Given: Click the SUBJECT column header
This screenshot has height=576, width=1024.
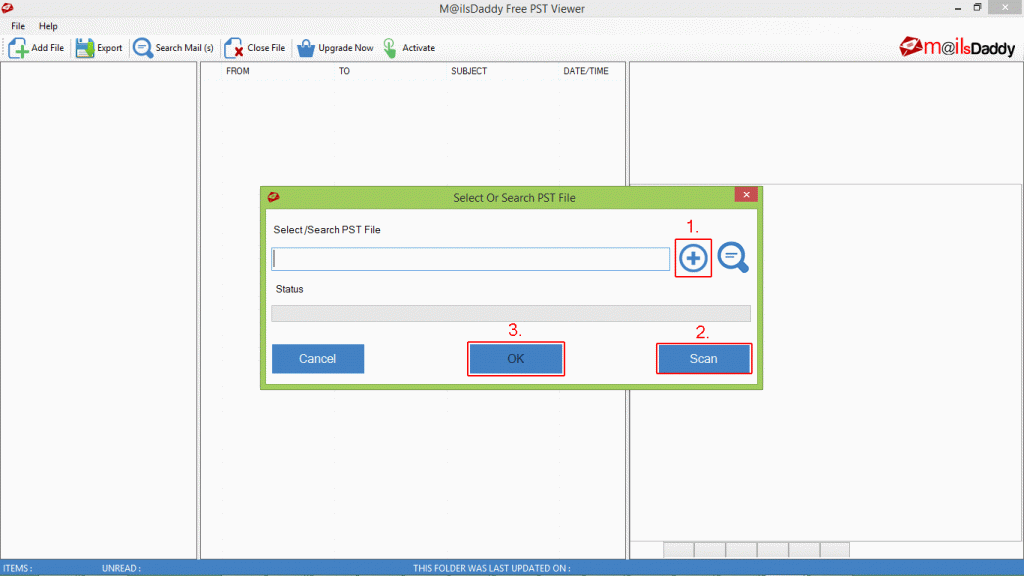Looking at the screenshot, I should click(469, 71).
